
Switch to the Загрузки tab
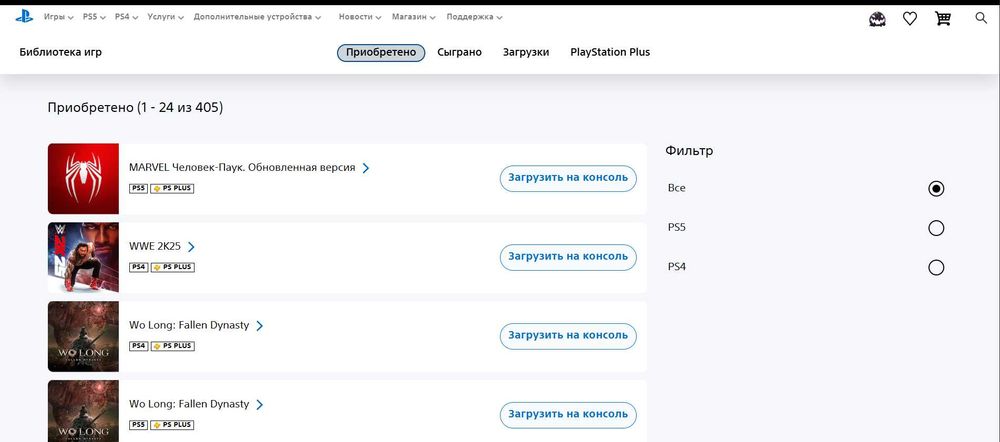click(x=526, y=52)
